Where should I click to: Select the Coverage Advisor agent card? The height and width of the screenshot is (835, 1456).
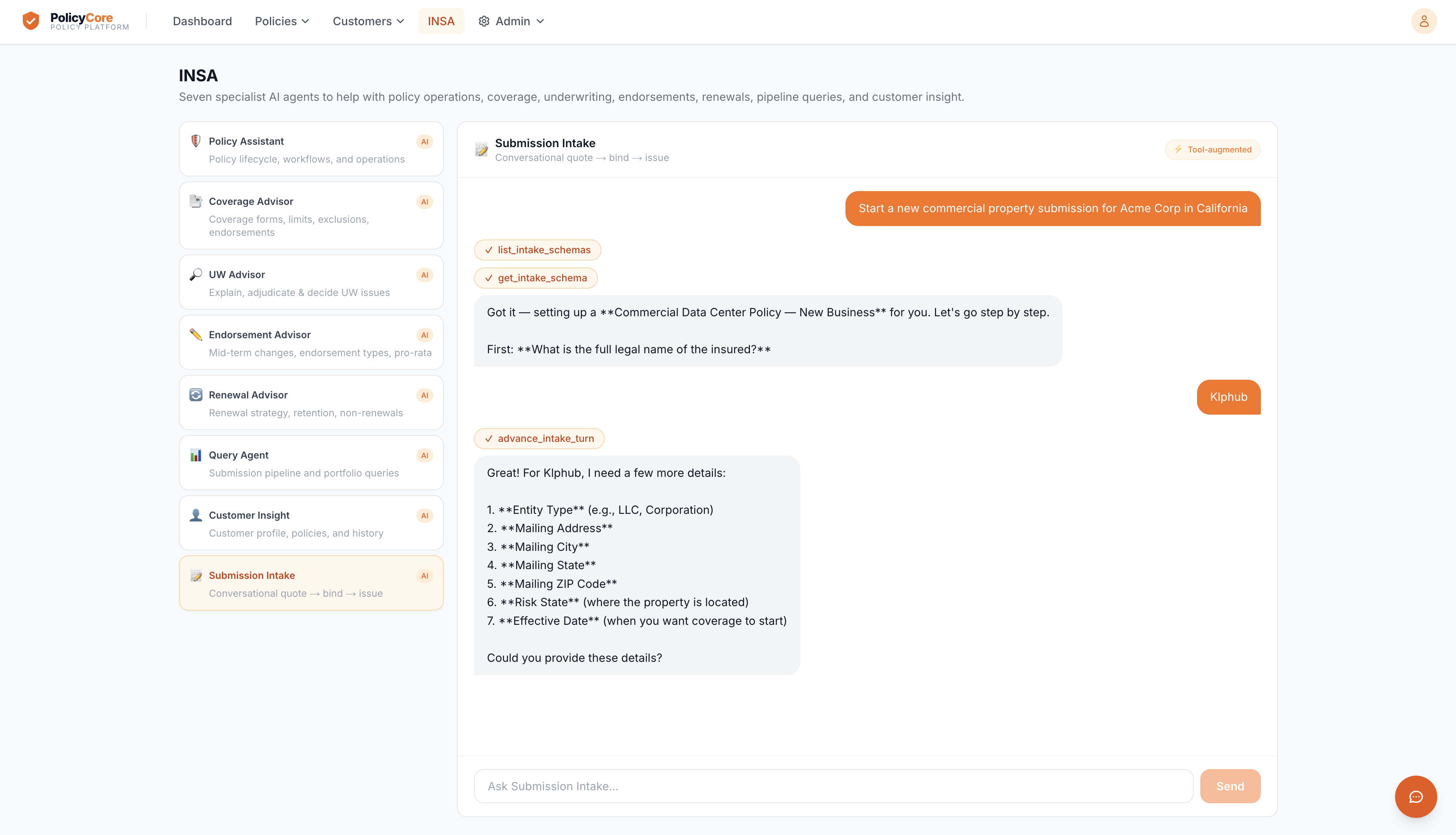pyautogui.click(x=311, y=215)
